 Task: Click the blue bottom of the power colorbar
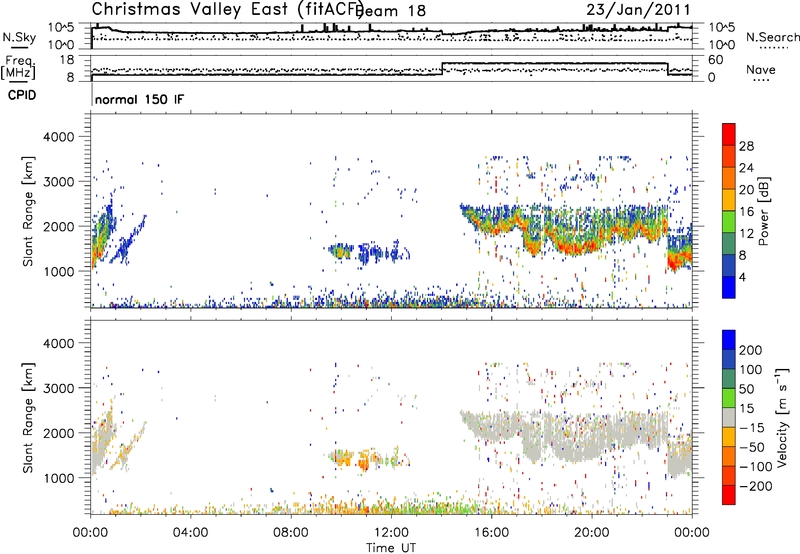(x=729, y=287)
